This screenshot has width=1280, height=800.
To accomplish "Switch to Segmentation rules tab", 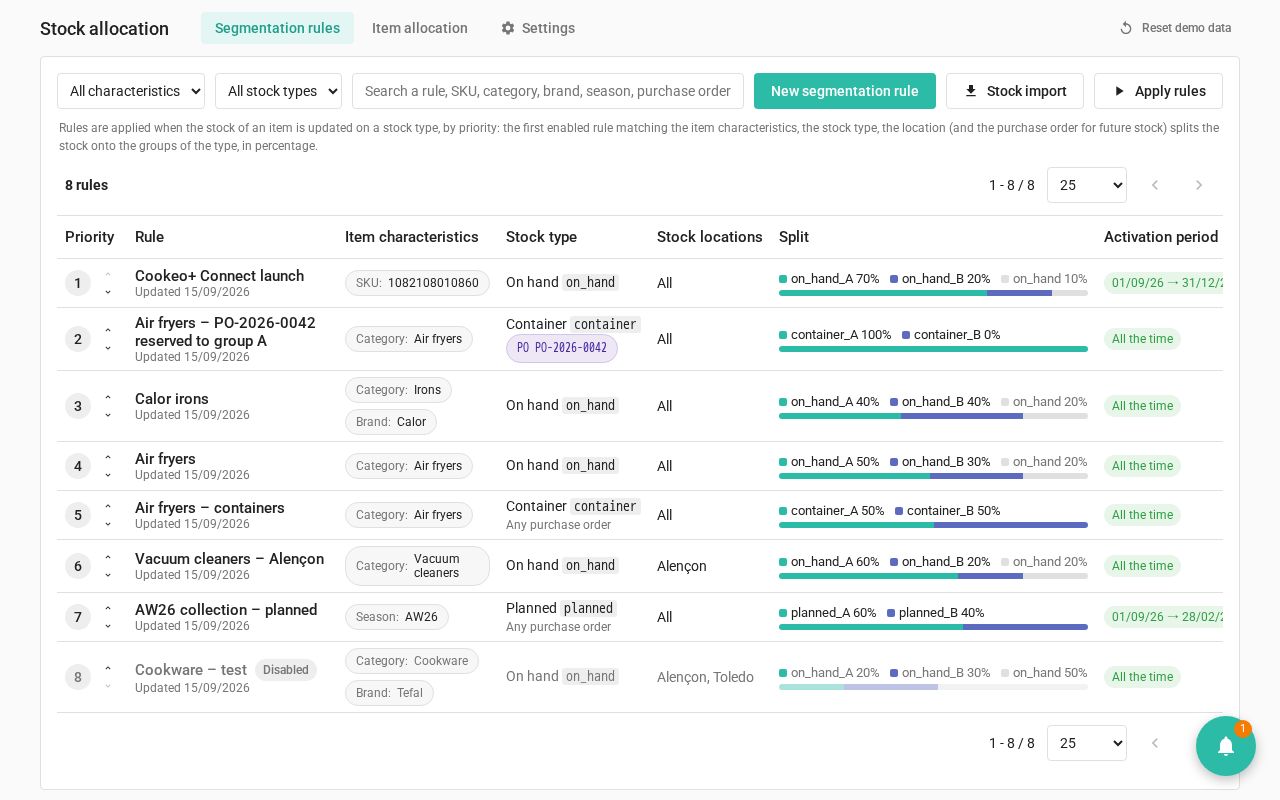I will pyautogui.click(x=277, y=28).
